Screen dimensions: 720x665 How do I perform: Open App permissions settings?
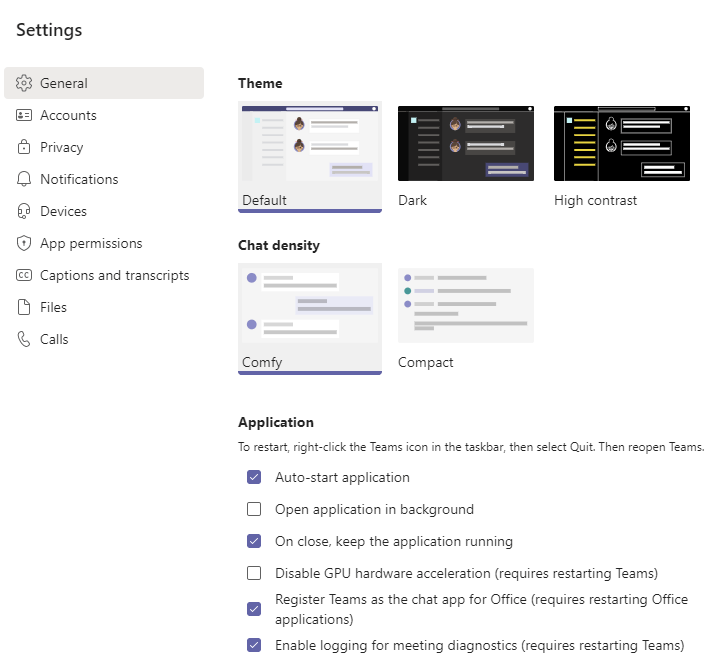coord(104,243)
